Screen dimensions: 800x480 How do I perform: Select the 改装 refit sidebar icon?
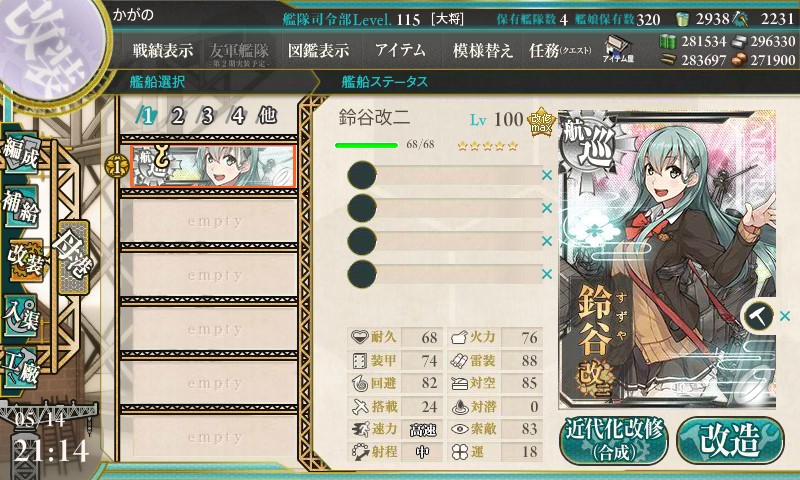pos(24,260)
